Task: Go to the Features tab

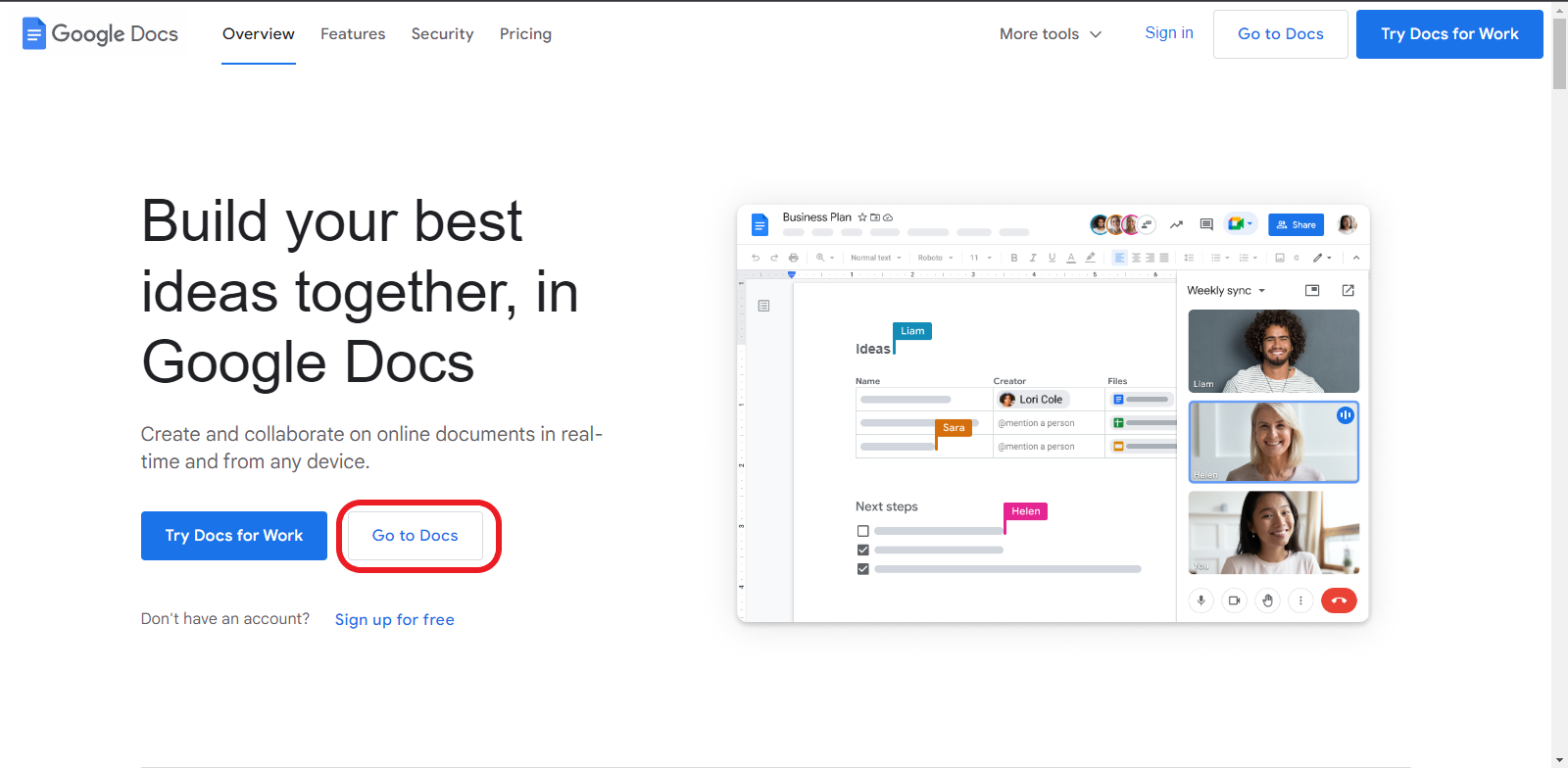Action: click(x=353, y=33)
